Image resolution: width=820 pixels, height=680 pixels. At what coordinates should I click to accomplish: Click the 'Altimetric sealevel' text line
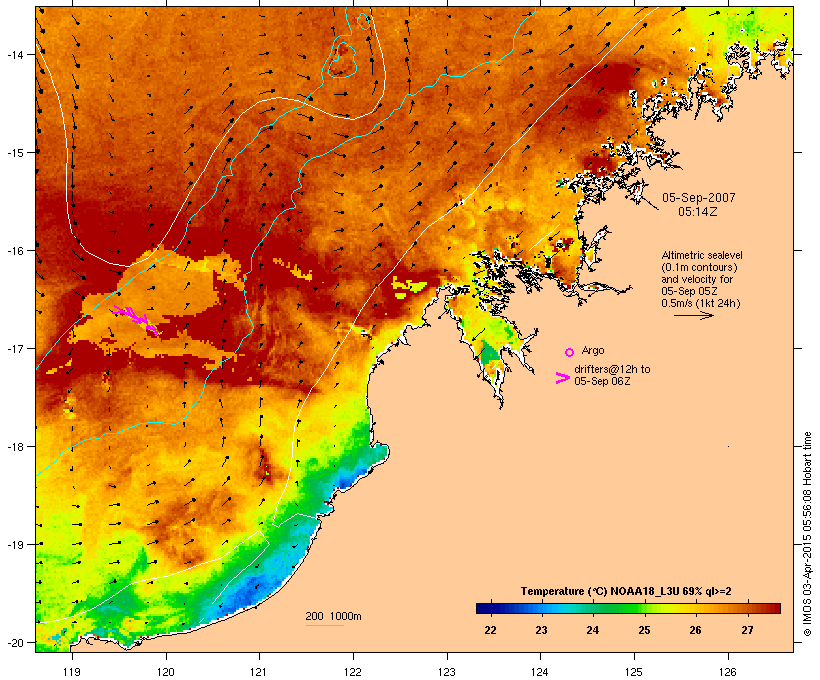coord(702,255)
